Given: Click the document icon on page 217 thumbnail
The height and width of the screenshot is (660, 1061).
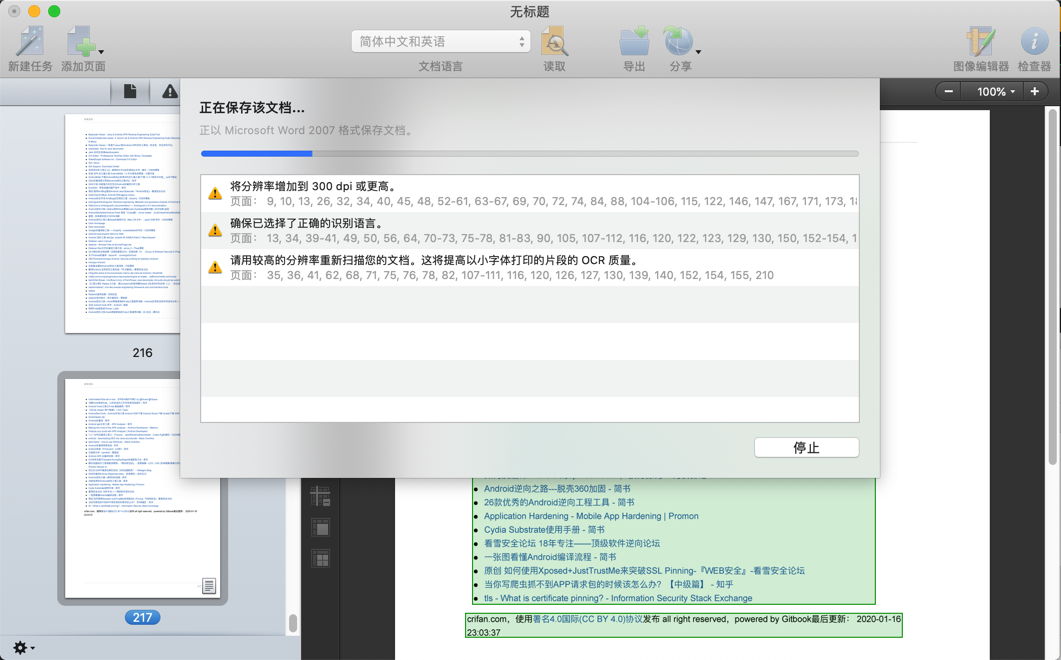Looking at the screenshot, I should tap(209, 586).
